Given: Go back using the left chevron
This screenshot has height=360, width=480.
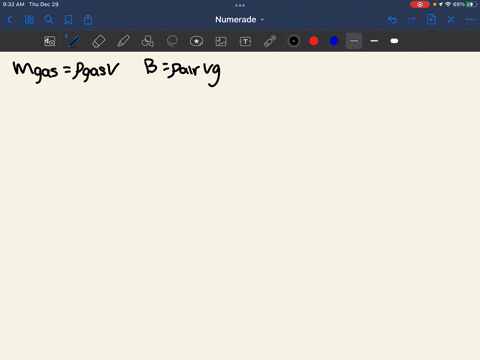Looking at the screenshot, I should click(x=9, y=20).
